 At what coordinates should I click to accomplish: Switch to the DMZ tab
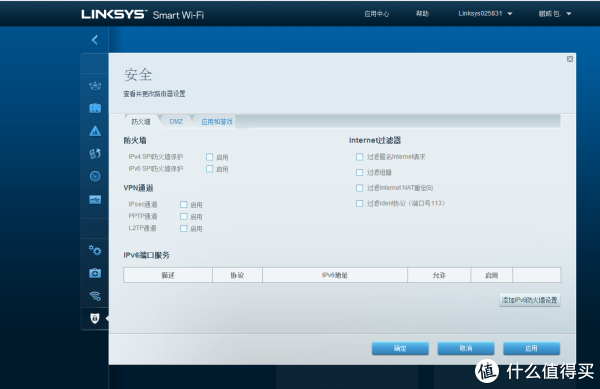[176, 122]
